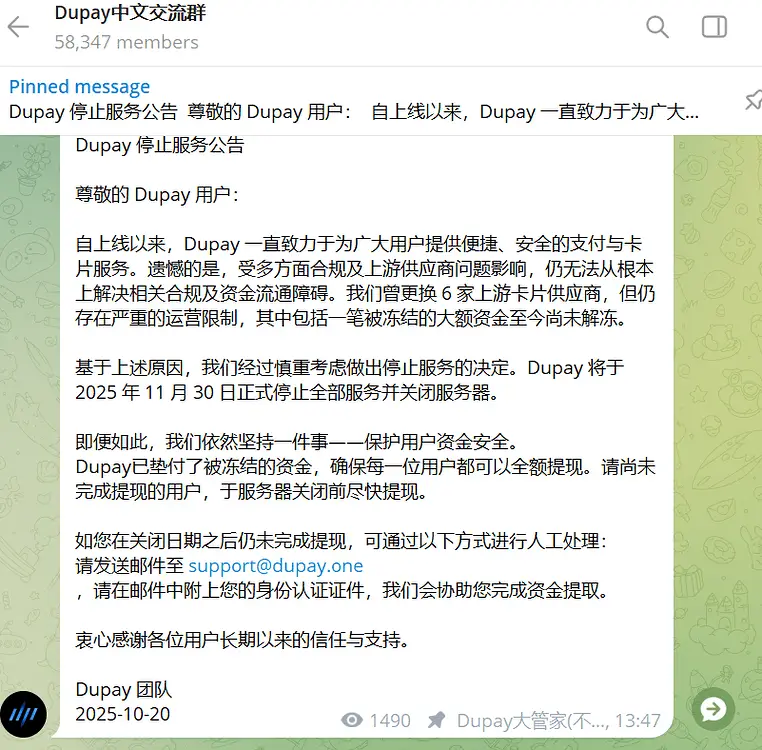Click the 58,347 members subtitle

(126, 42)
